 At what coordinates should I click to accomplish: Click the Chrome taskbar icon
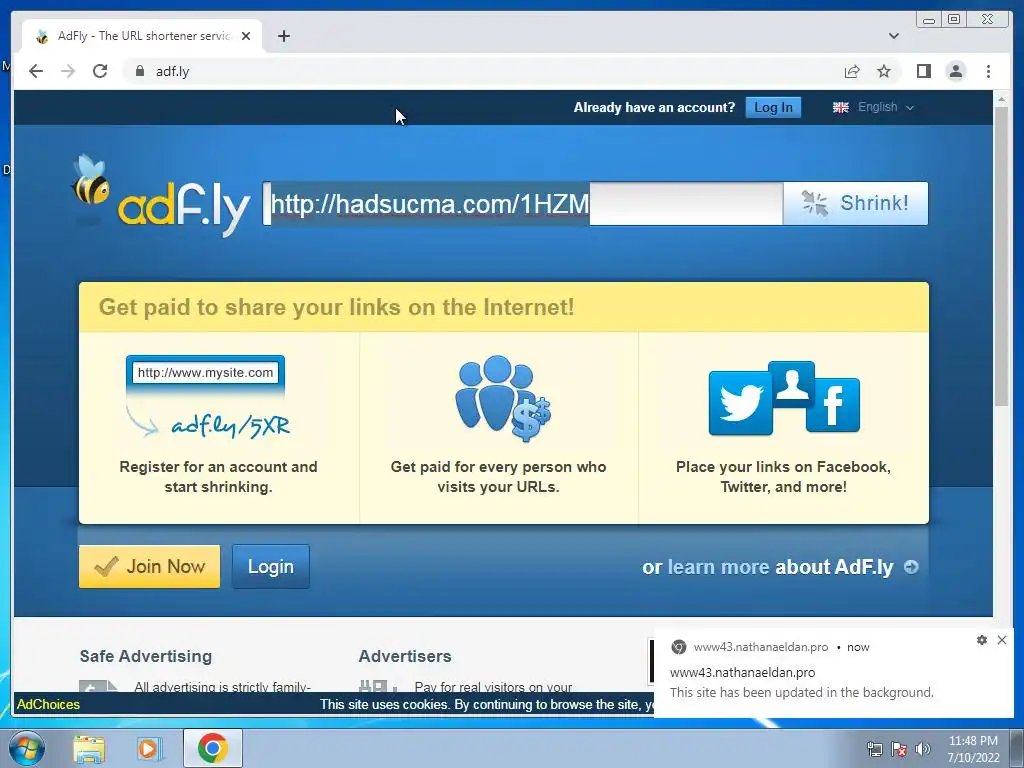coord(213,748)
